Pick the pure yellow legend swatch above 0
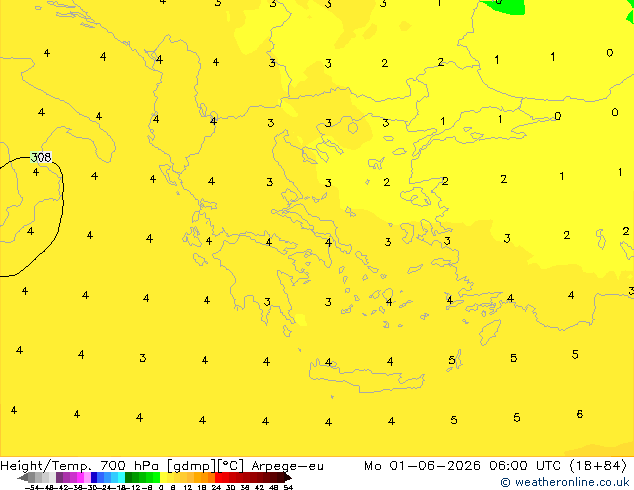This screenshot has height=490, width=634. (163, 477)
